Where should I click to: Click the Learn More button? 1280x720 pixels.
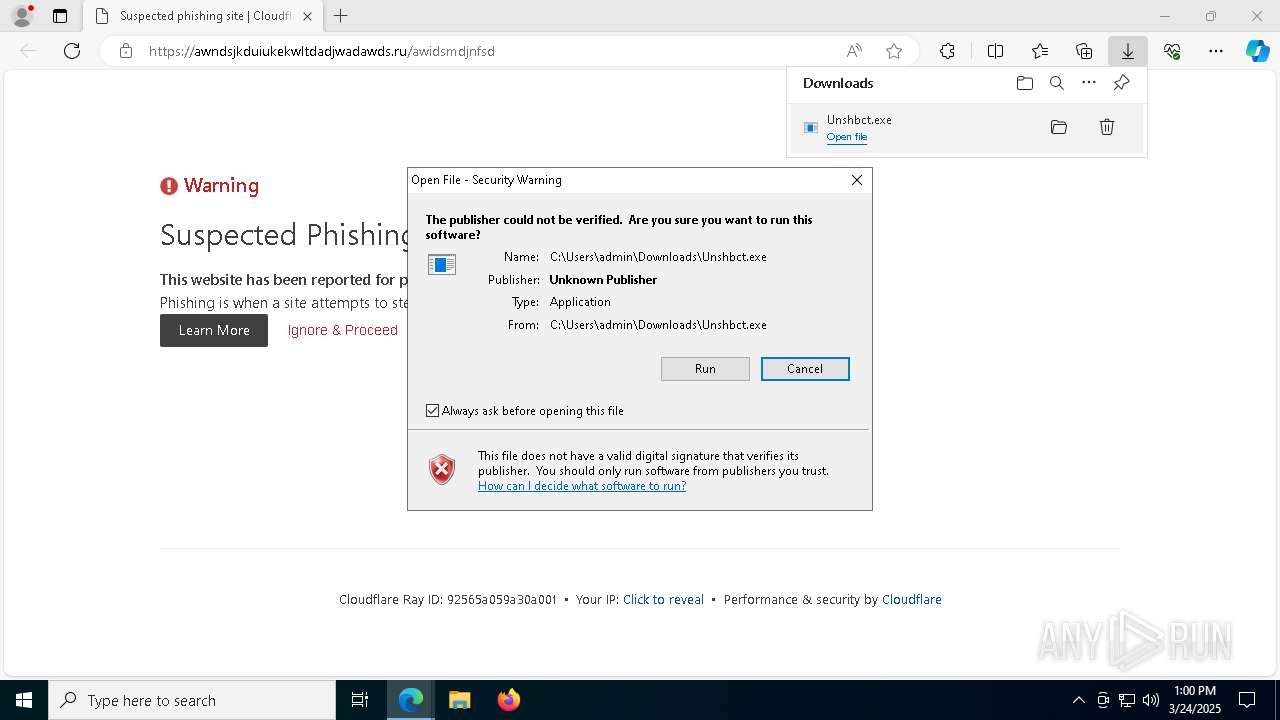(x=214, y=331)
